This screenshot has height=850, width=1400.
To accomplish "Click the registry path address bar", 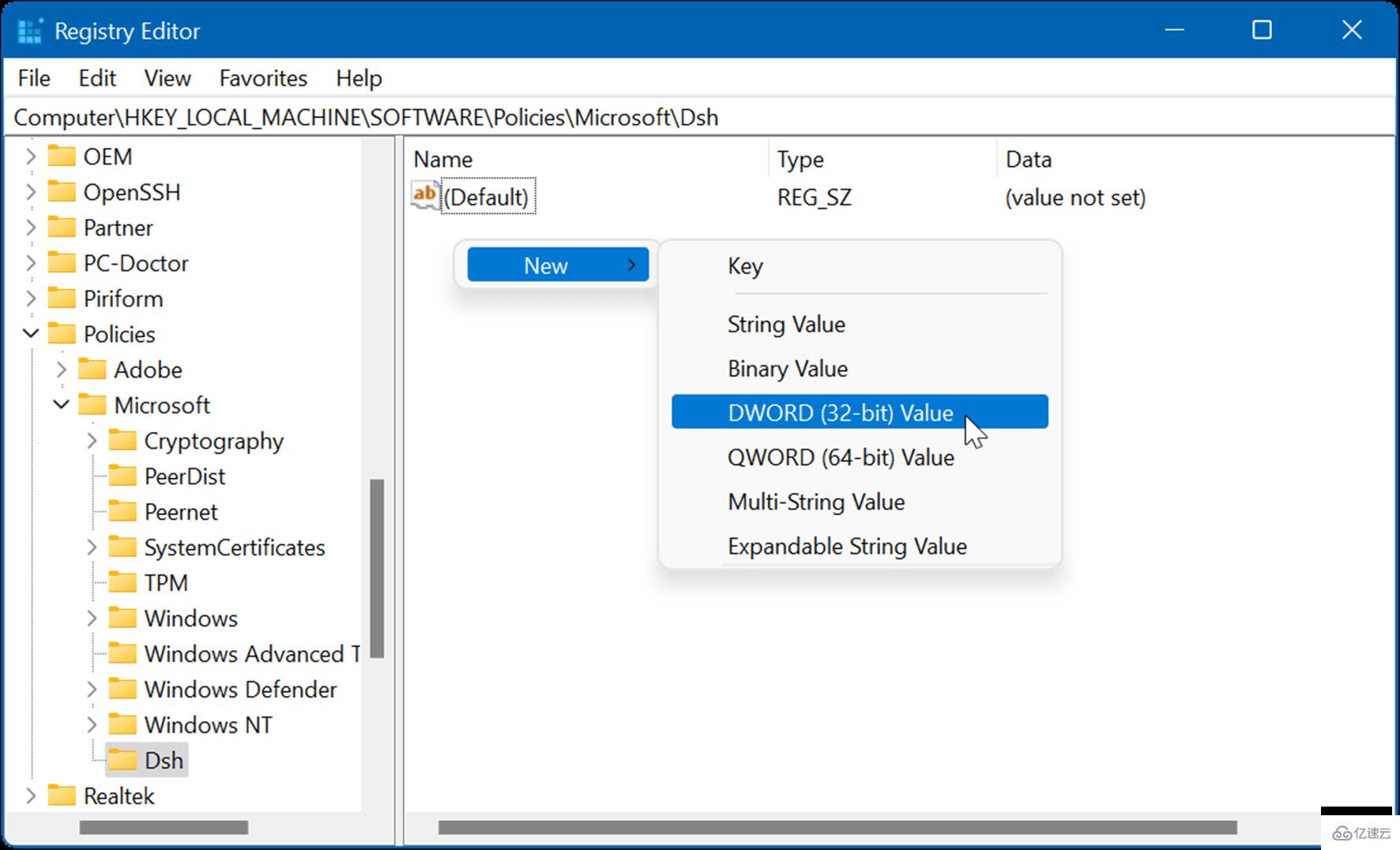I will pos(700,118).
